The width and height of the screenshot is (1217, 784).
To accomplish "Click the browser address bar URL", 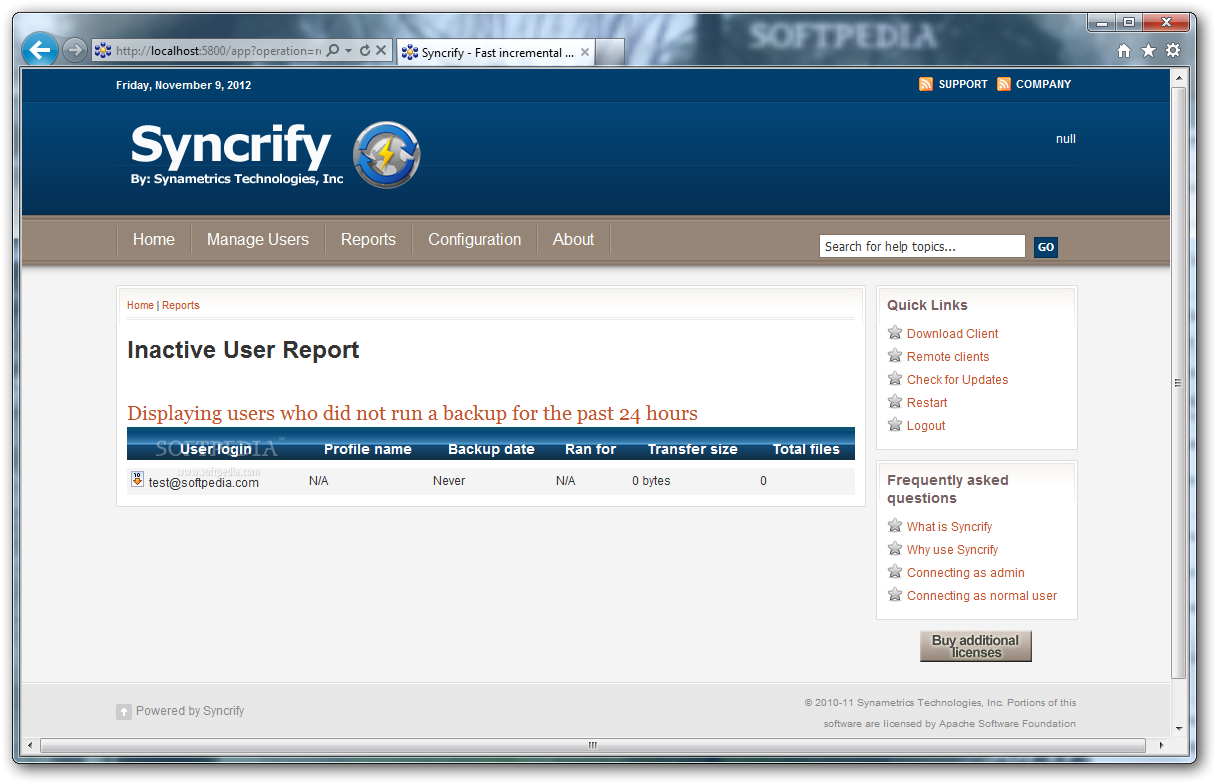I will pyautogui.click(x=218, y=50).
